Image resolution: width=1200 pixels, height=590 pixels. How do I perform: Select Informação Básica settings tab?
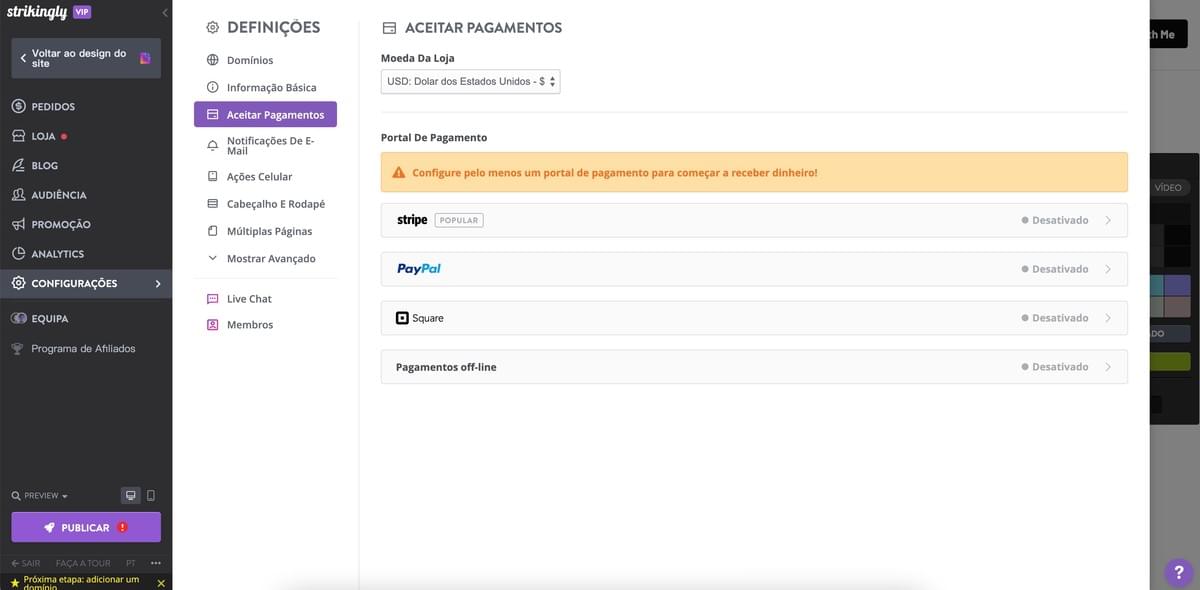[x=270, y=87]
